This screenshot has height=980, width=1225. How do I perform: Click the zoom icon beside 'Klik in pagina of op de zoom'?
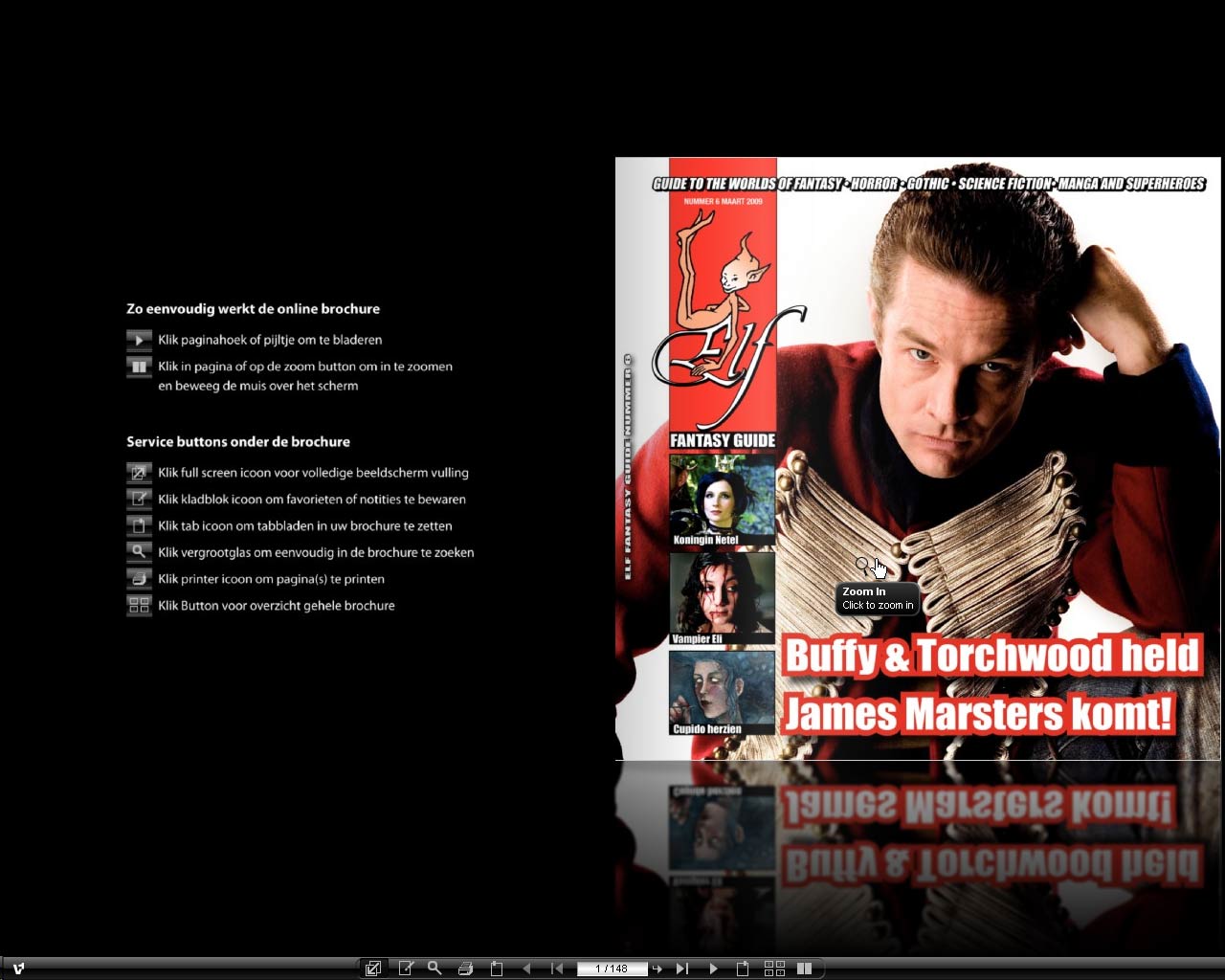(x=139, y=367)
